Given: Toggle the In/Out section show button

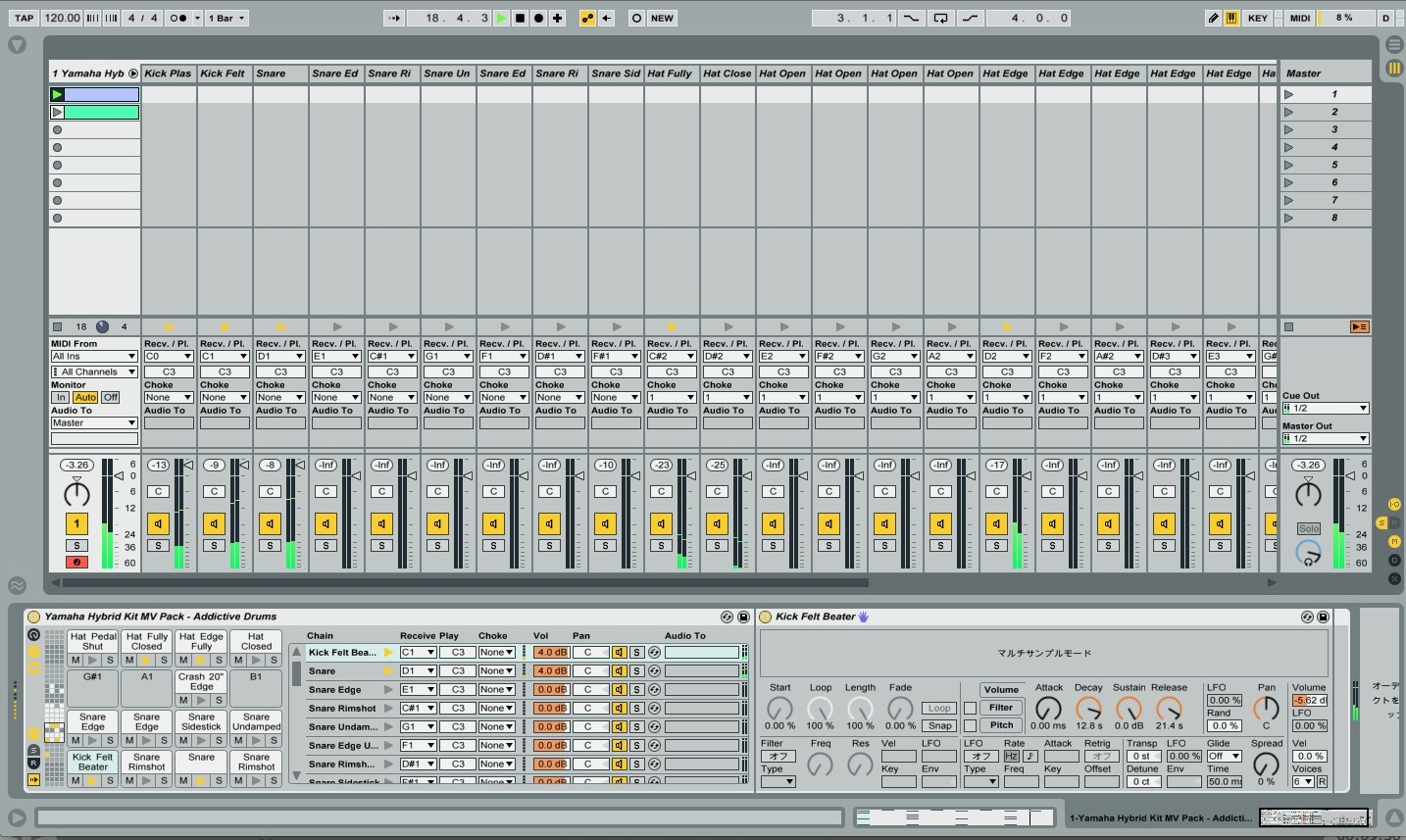Looking at the screenshot, I should coord(1394,504).
